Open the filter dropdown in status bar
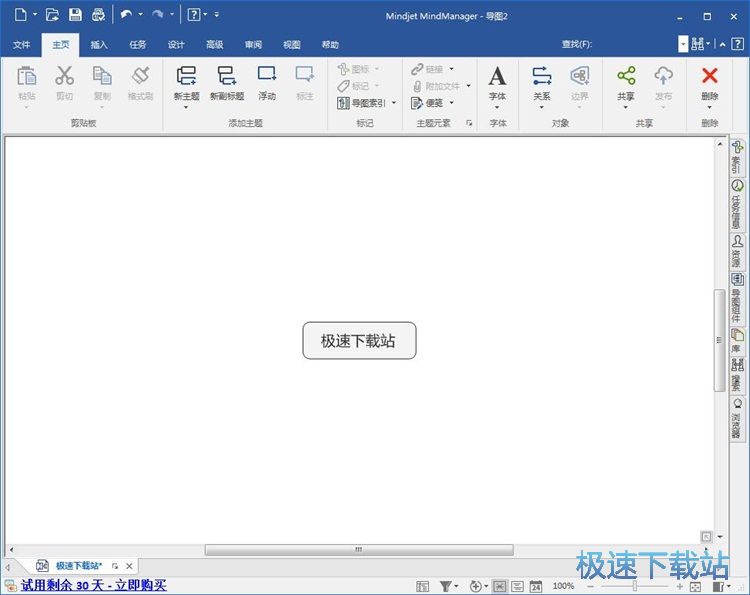750x595 pixels. click(448, 586)
